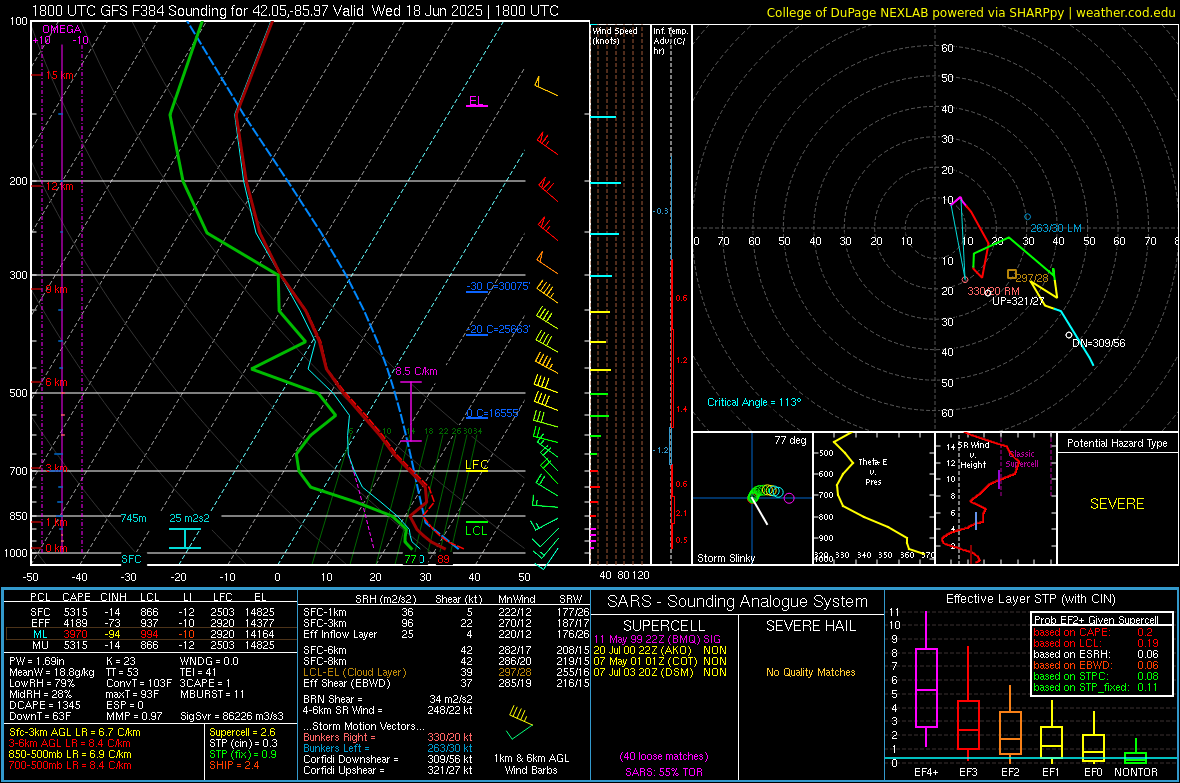Click the 'SARS: 55% TOR' text
The height and width of the screenshot is (783, 1180).
coord(664,772)
